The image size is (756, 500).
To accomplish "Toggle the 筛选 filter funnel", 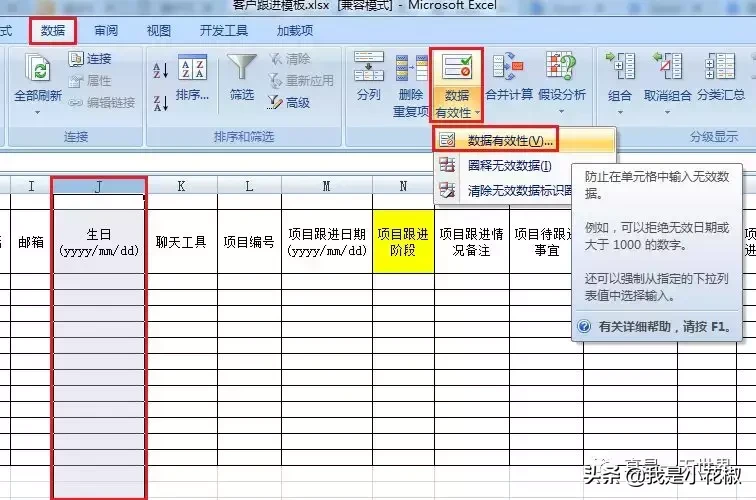I will click(x=242, y=77).
